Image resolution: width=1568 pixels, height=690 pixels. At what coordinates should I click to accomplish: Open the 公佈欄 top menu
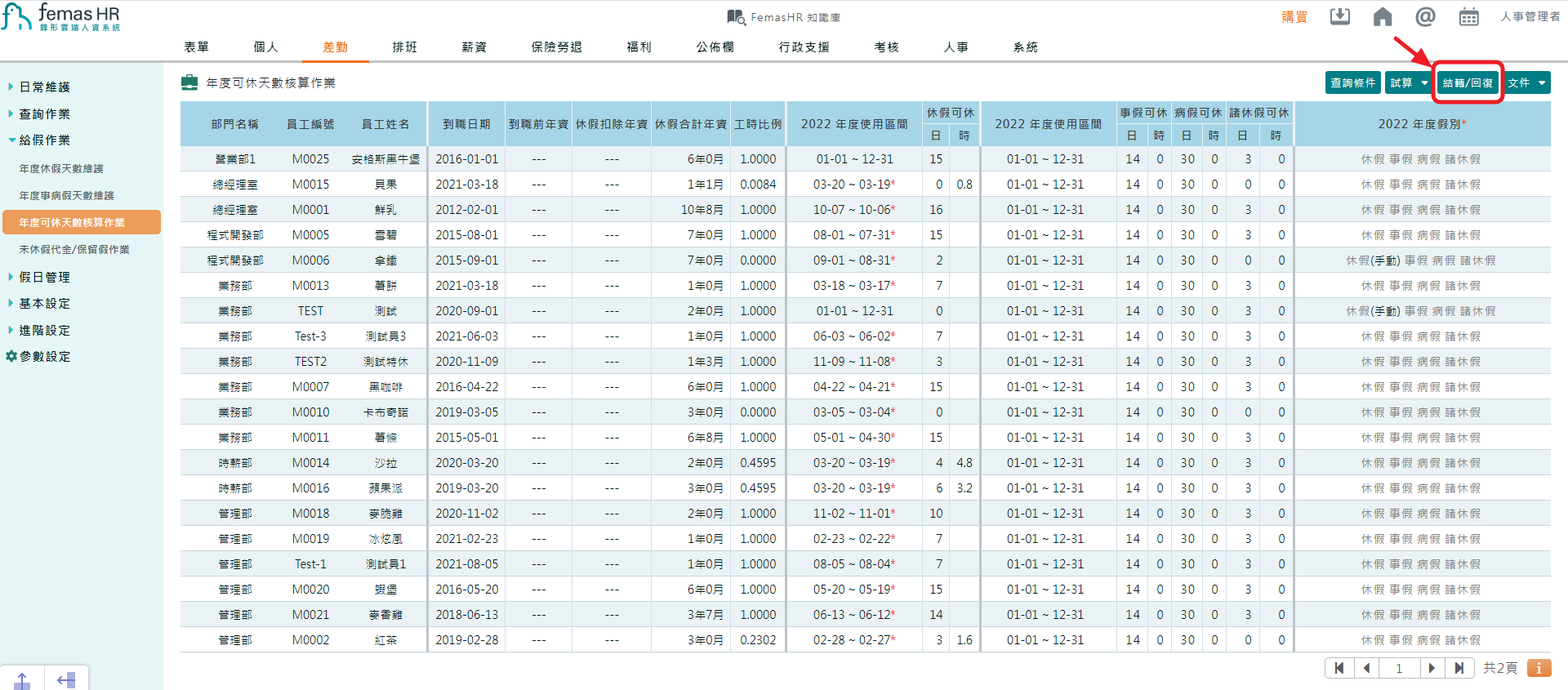click(715, 47)
